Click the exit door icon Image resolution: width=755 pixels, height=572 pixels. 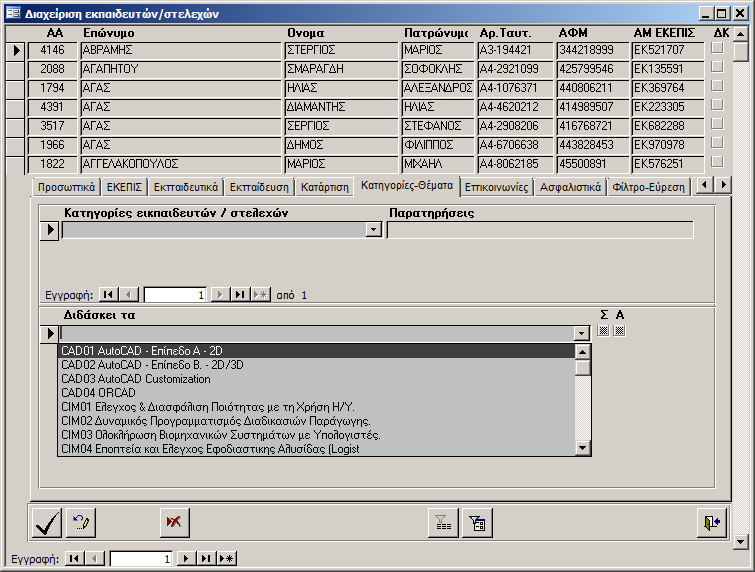[711, 522]
